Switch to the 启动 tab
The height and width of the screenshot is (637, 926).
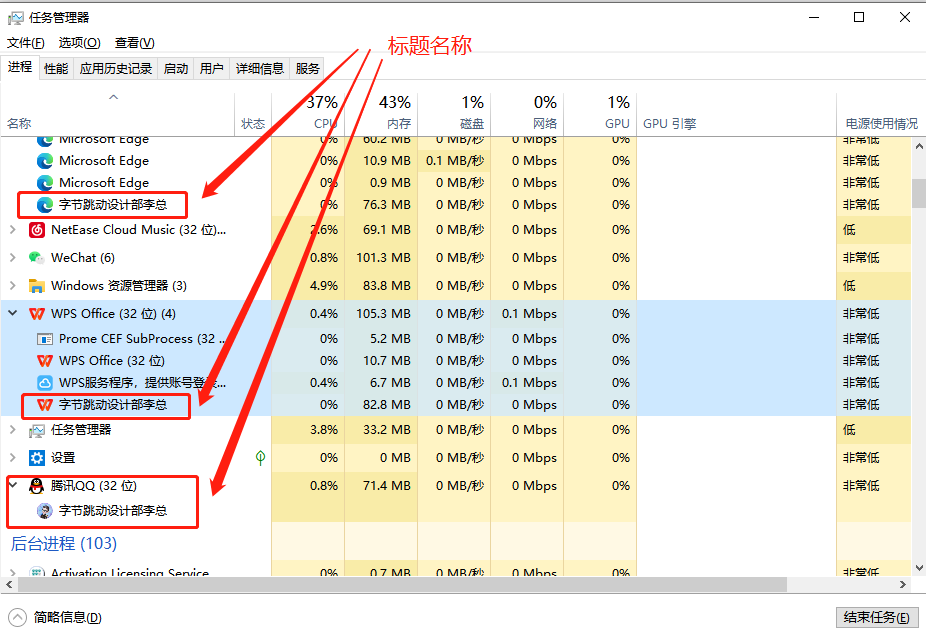[176, 69]
